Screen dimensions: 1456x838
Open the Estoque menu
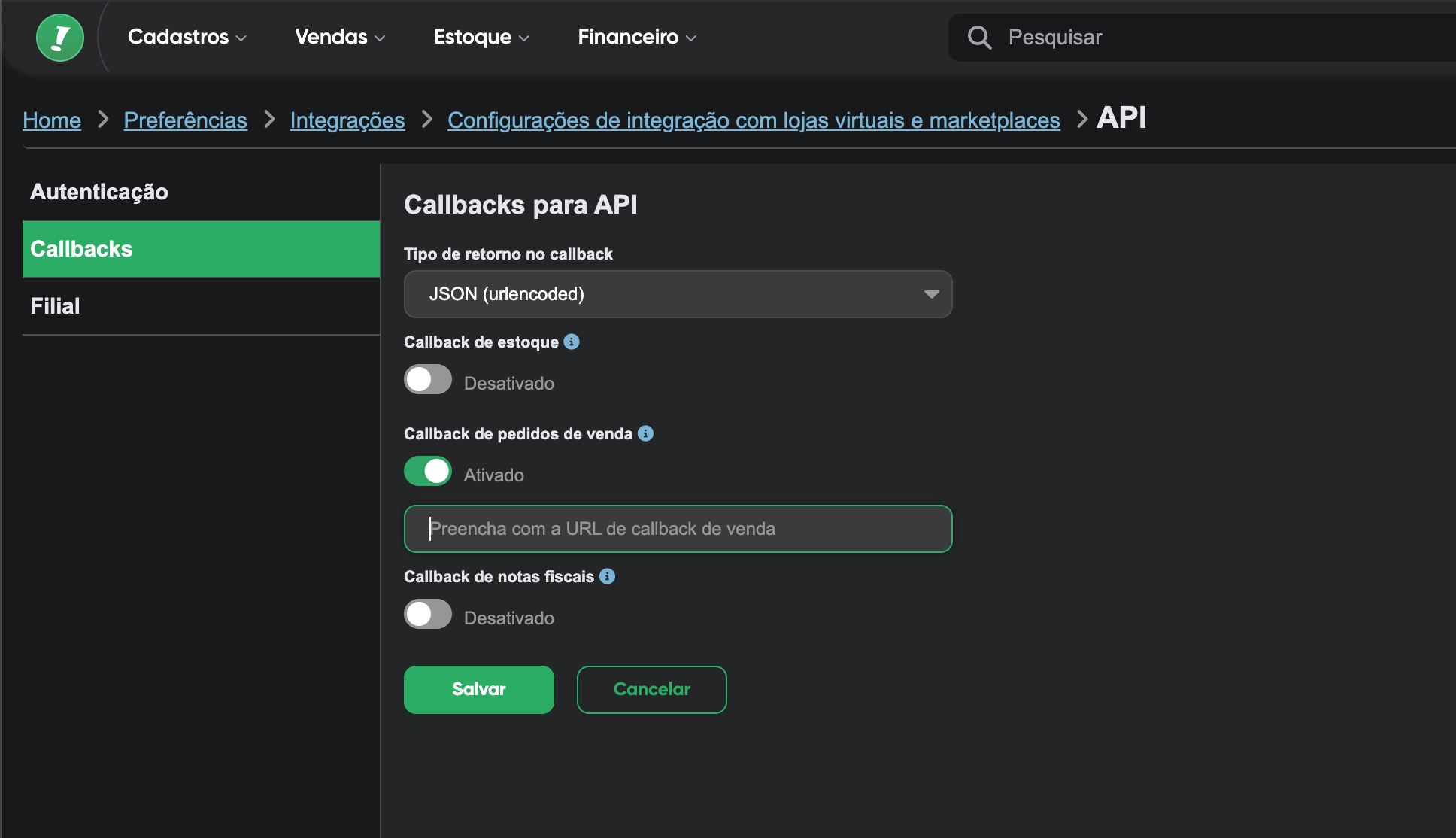481,37
